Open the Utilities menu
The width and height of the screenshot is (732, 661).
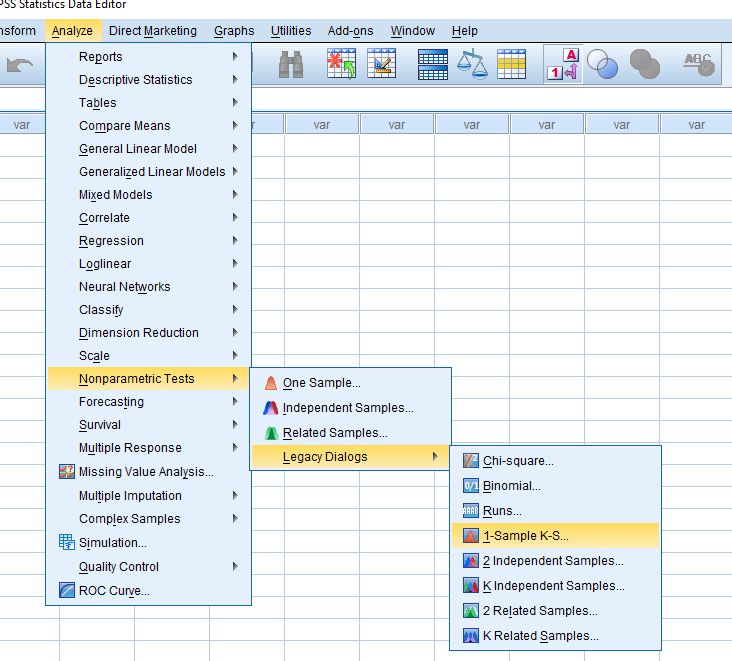click(291, 31)
